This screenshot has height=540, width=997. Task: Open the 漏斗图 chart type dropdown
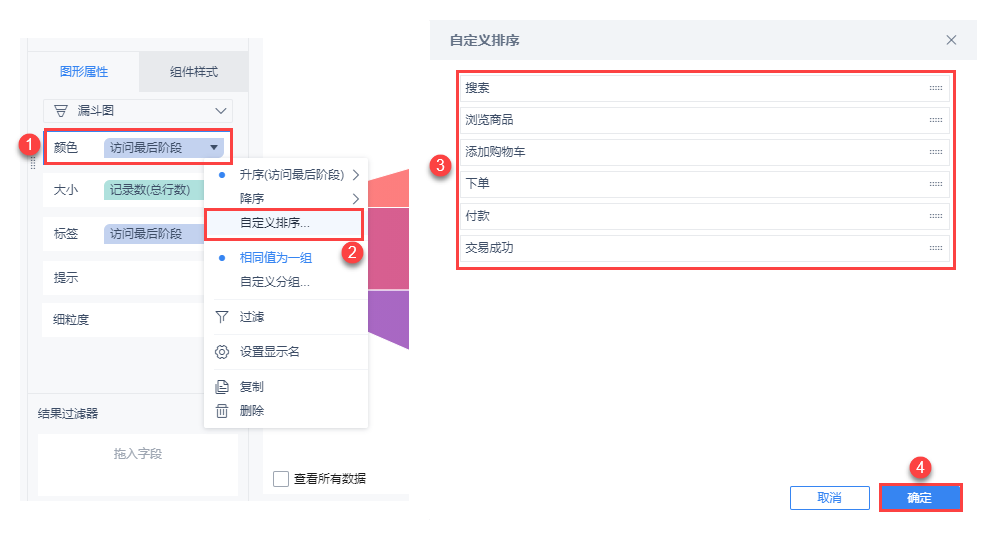[x=221, y=110]
